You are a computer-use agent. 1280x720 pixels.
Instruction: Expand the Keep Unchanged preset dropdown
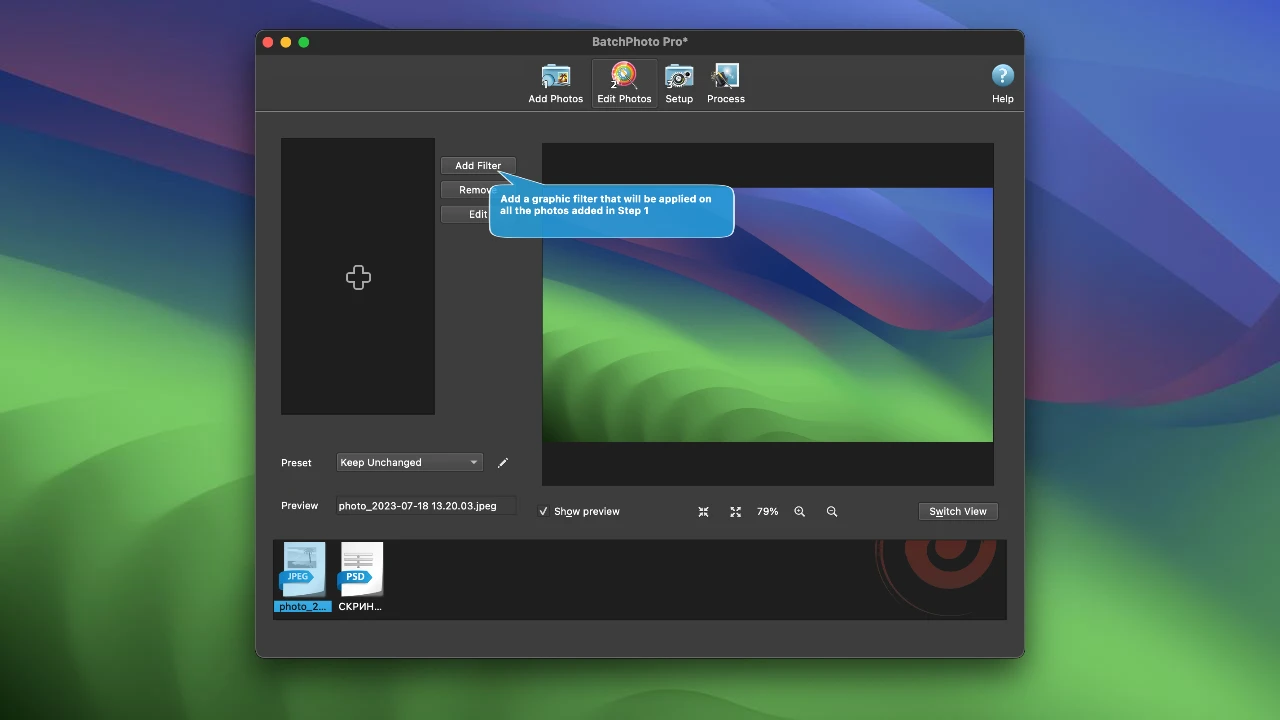coord(409,463)
